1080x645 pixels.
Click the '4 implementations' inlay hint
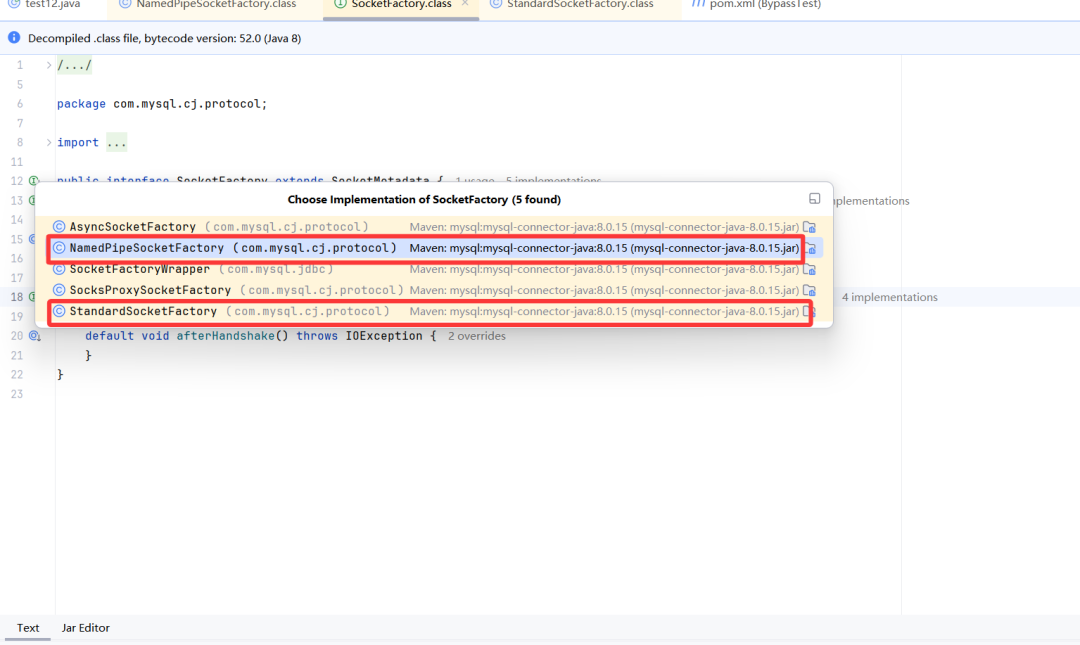click(x=889, y=297)
